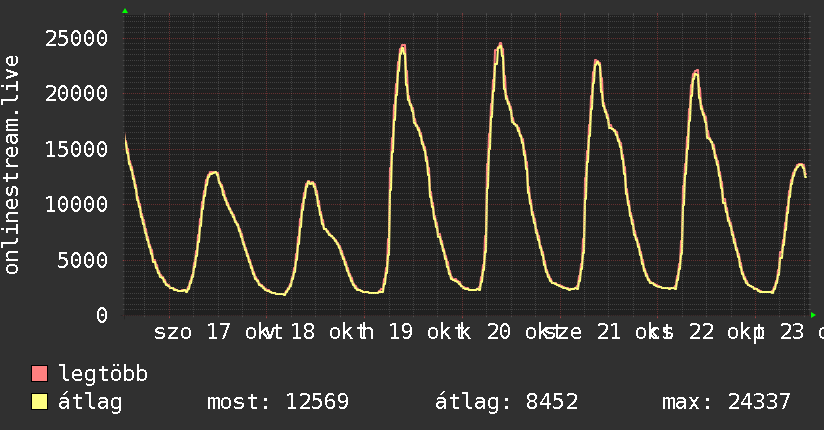Click the yellow átlag legend swatch

pos(39,402)
